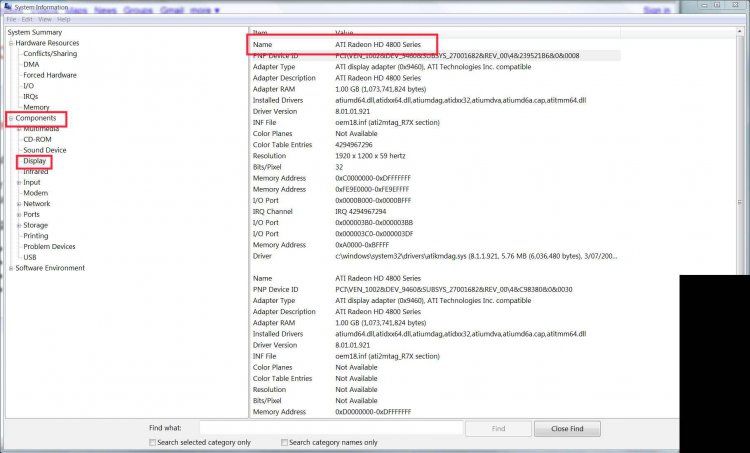Expand the Ports node
This screenshot has width=750, height=453.
coord(19,214)
